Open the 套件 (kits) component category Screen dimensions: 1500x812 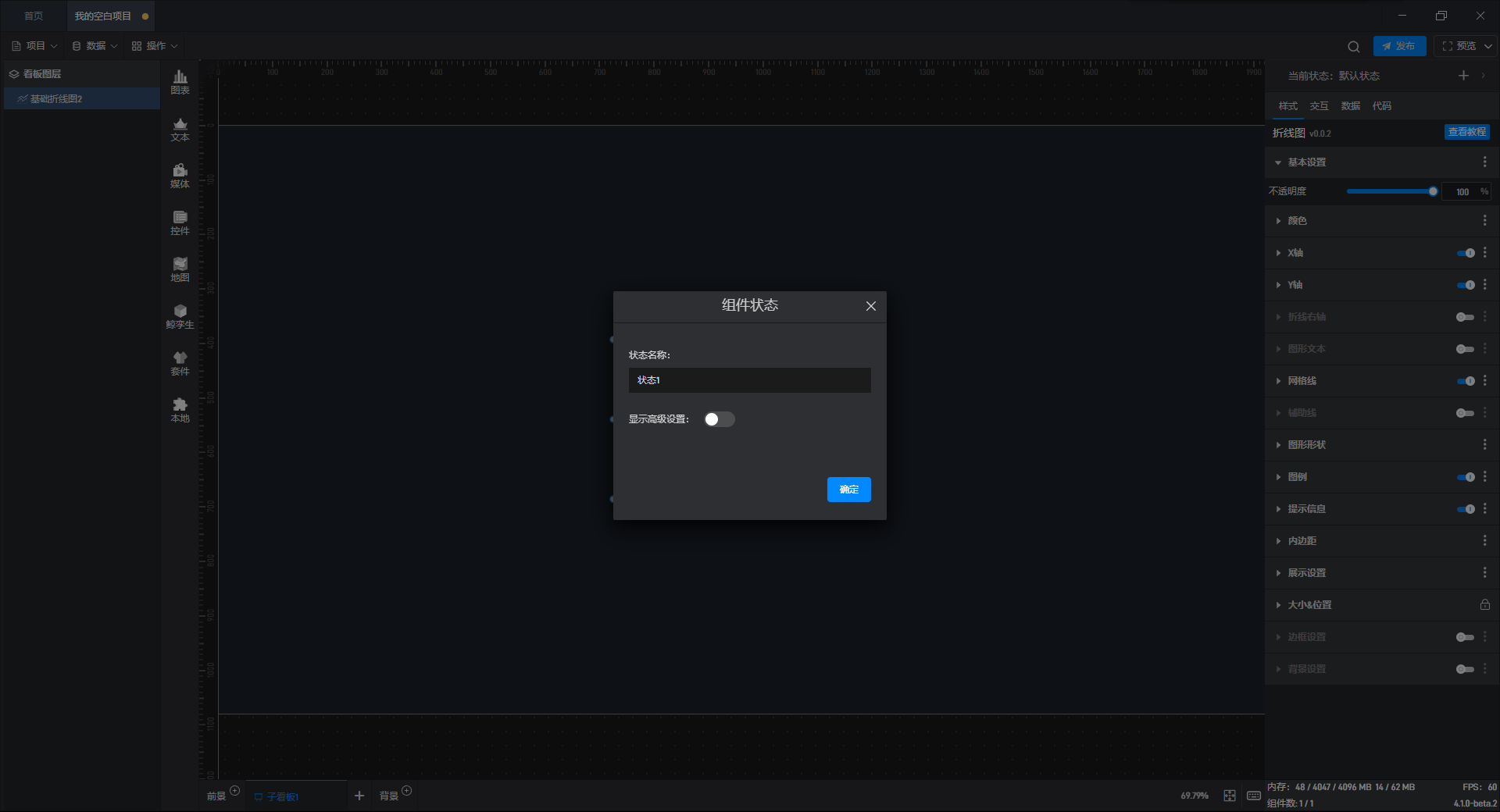click(x=180, y=363)
